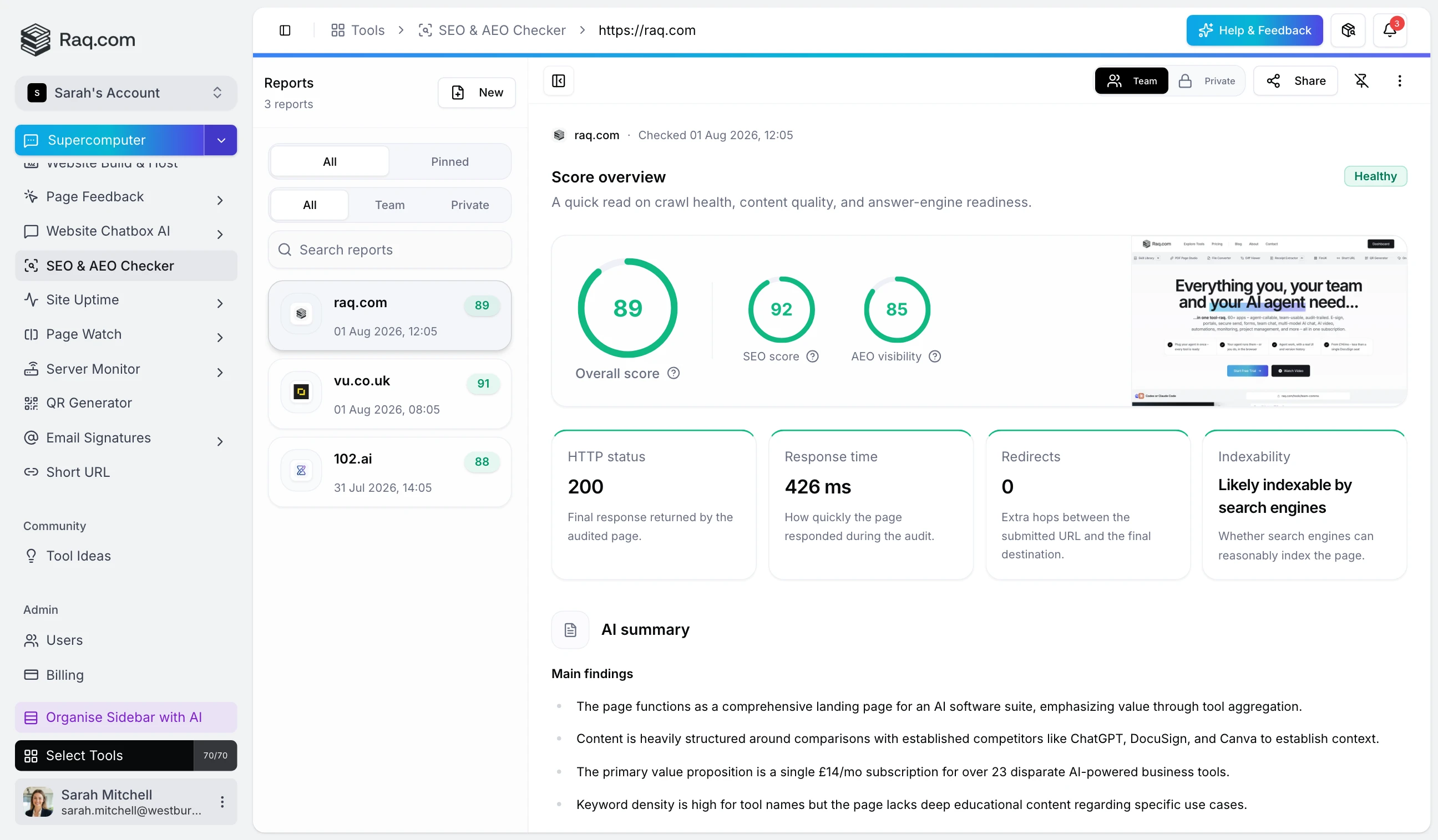The image size is (1438, 840).
Task: Click the Billing card icon
Action: point(31,675)
